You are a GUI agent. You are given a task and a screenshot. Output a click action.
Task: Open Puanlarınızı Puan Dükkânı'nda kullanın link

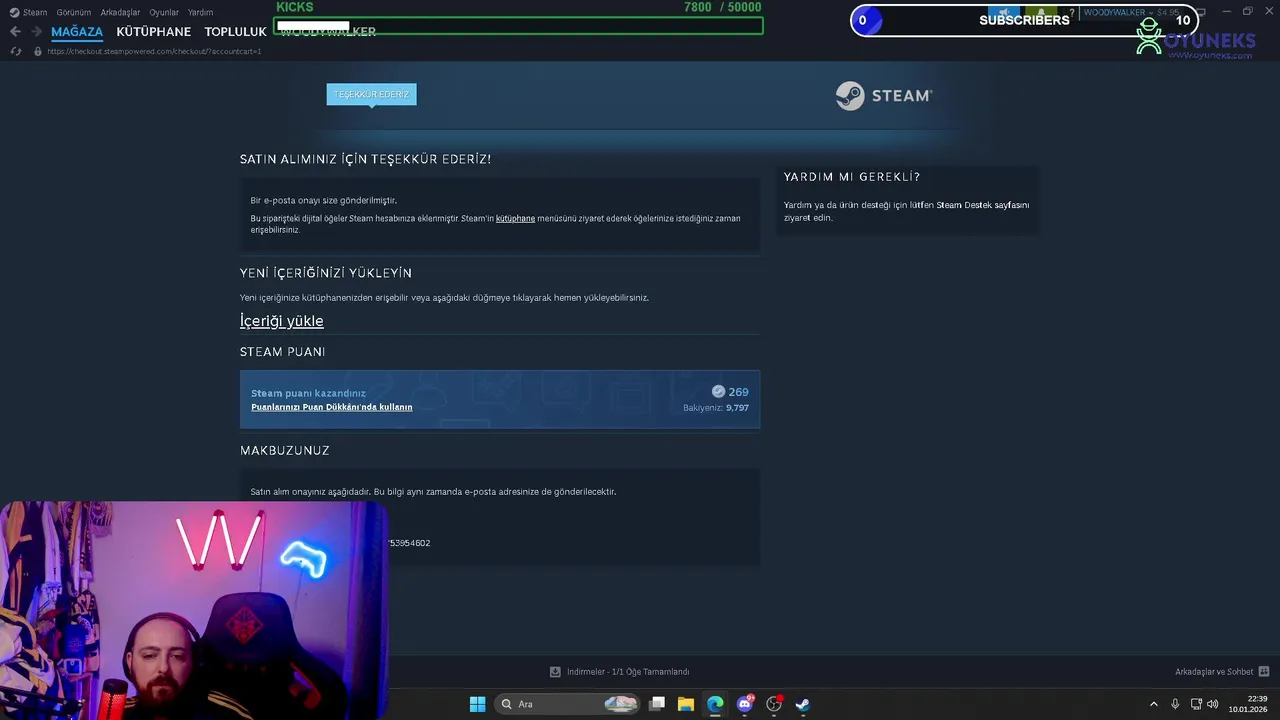point(331,407)
